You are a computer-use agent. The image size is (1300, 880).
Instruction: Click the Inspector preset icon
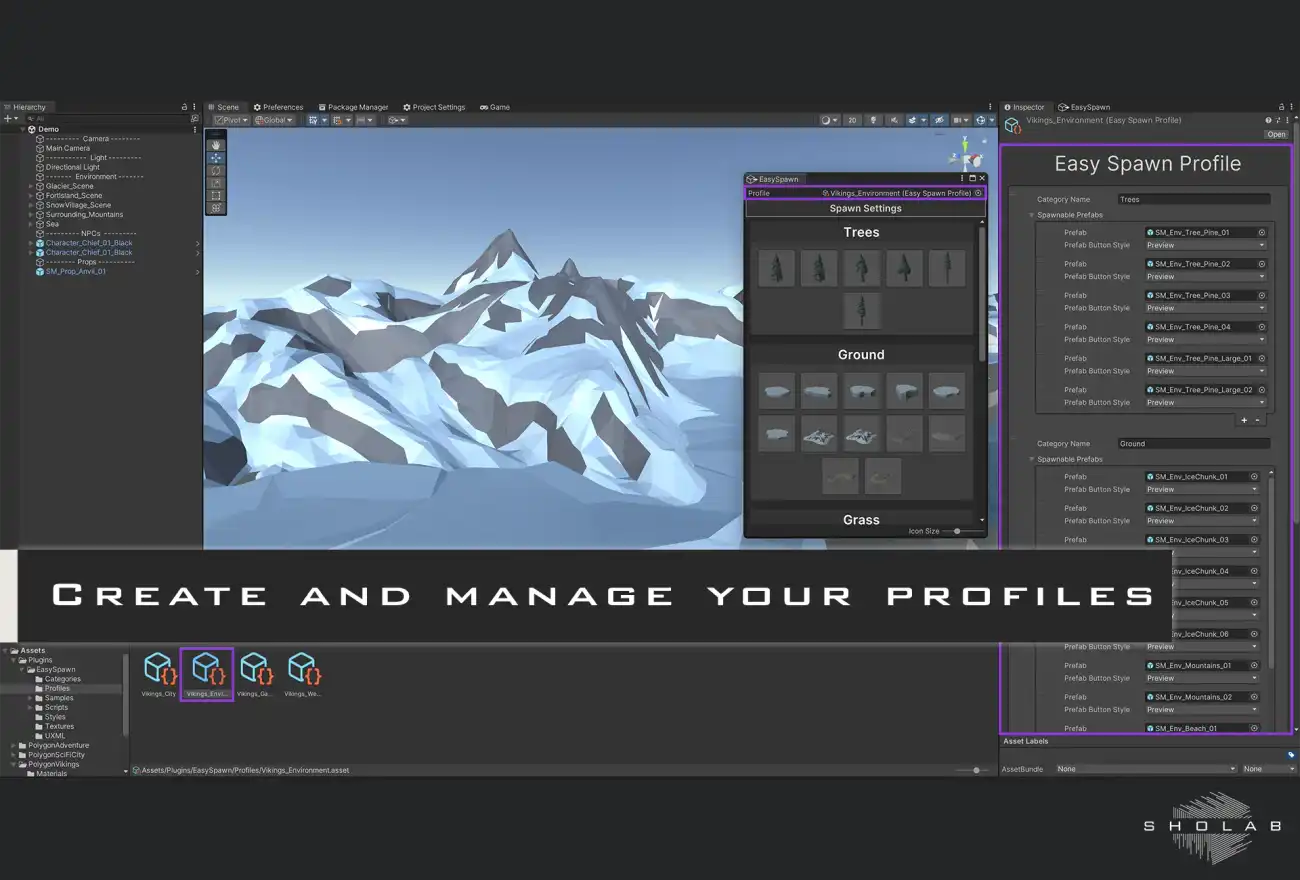1279,120
